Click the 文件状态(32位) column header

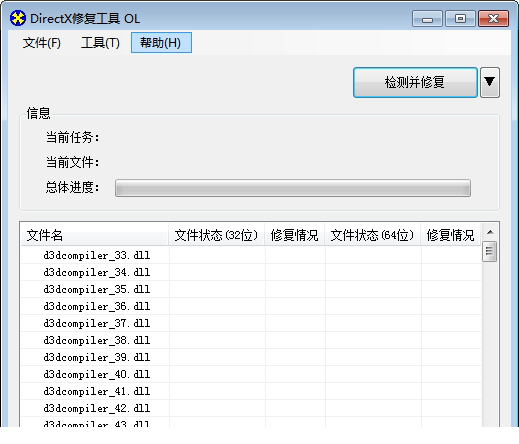pyautogui.click(x=216, y=235)
